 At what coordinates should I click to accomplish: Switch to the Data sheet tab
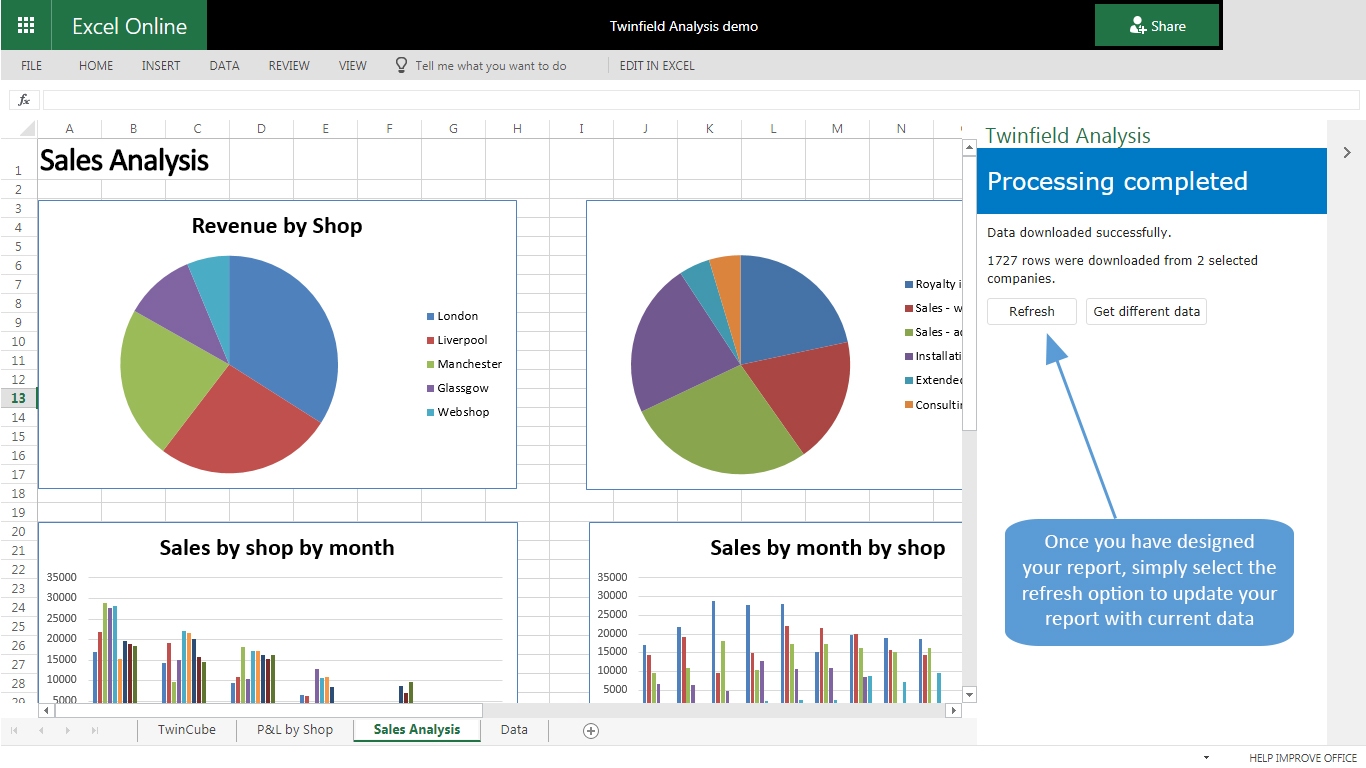[x=514, y=730]
